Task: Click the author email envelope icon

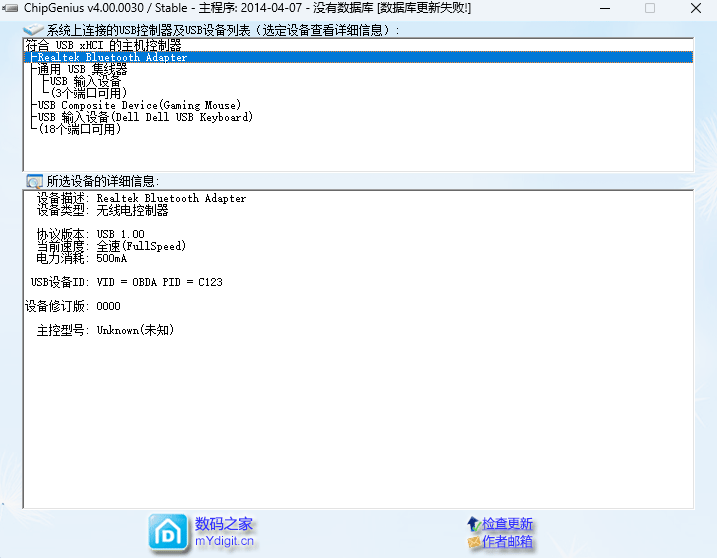Action: click(474, 542)
